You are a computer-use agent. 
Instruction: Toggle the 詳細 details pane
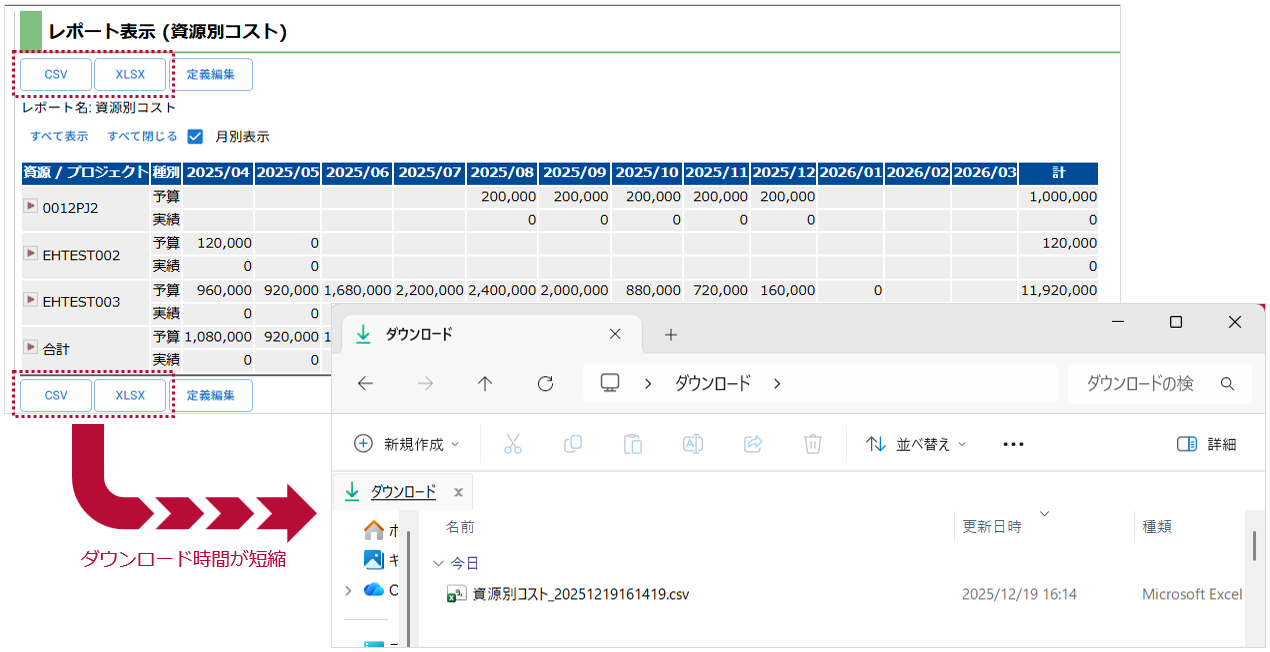click(1207, 444)
